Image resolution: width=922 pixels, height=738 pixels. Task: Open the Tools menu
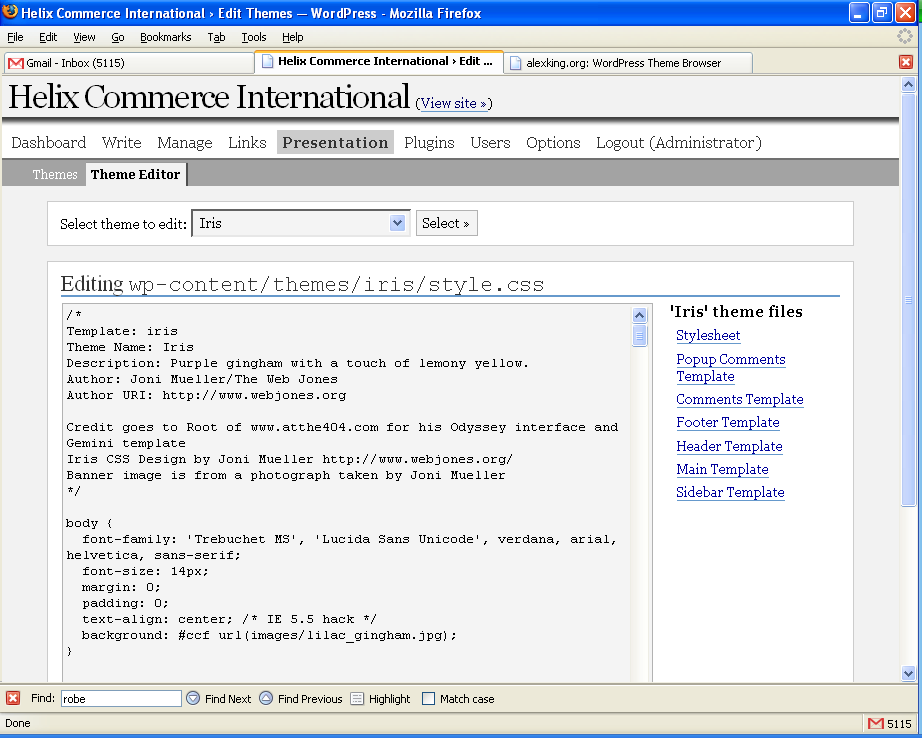(254, 37)
